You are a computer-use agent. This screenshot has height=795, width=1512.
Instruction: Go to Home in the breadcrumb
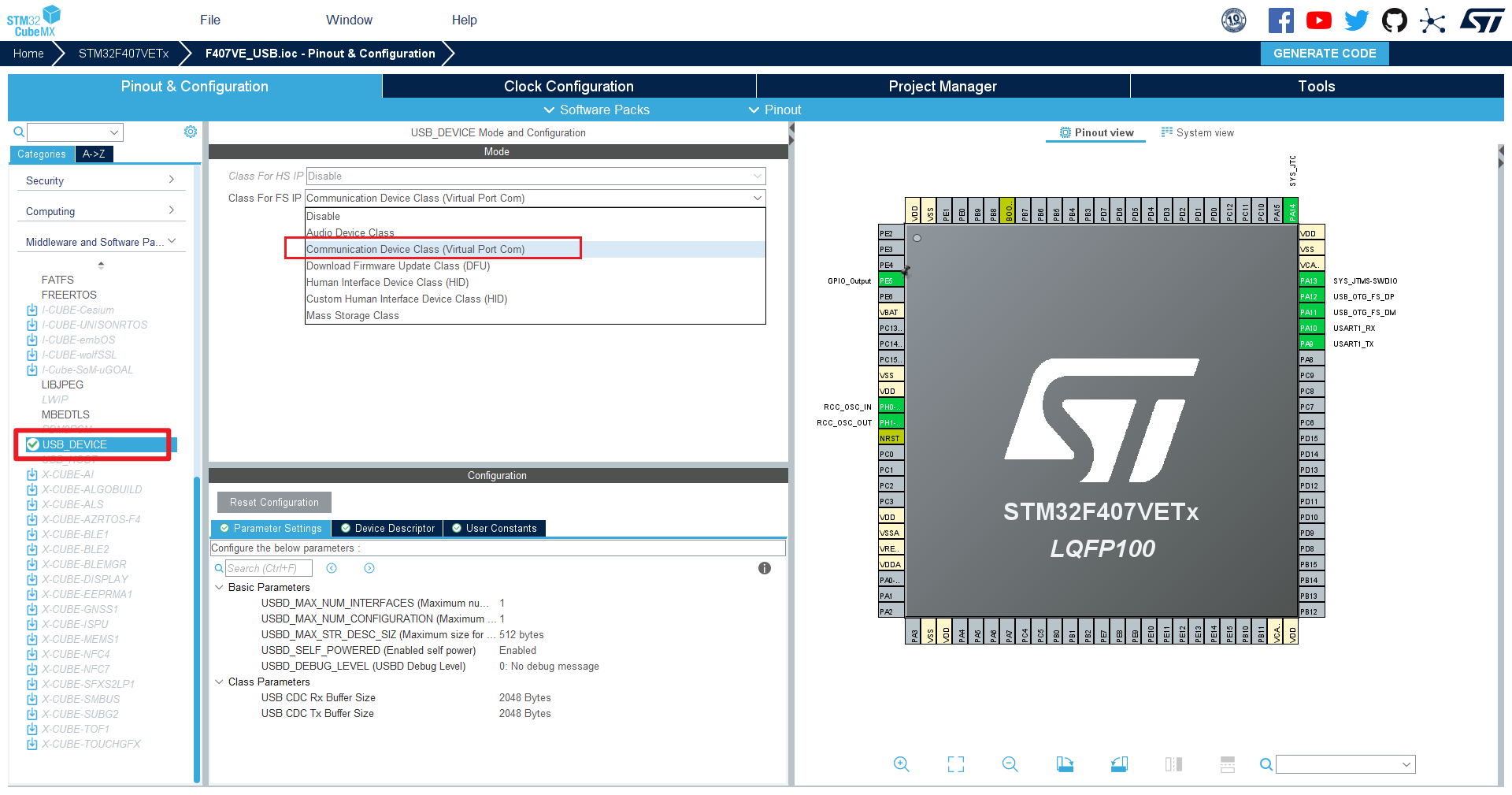[x=28, y=53]
